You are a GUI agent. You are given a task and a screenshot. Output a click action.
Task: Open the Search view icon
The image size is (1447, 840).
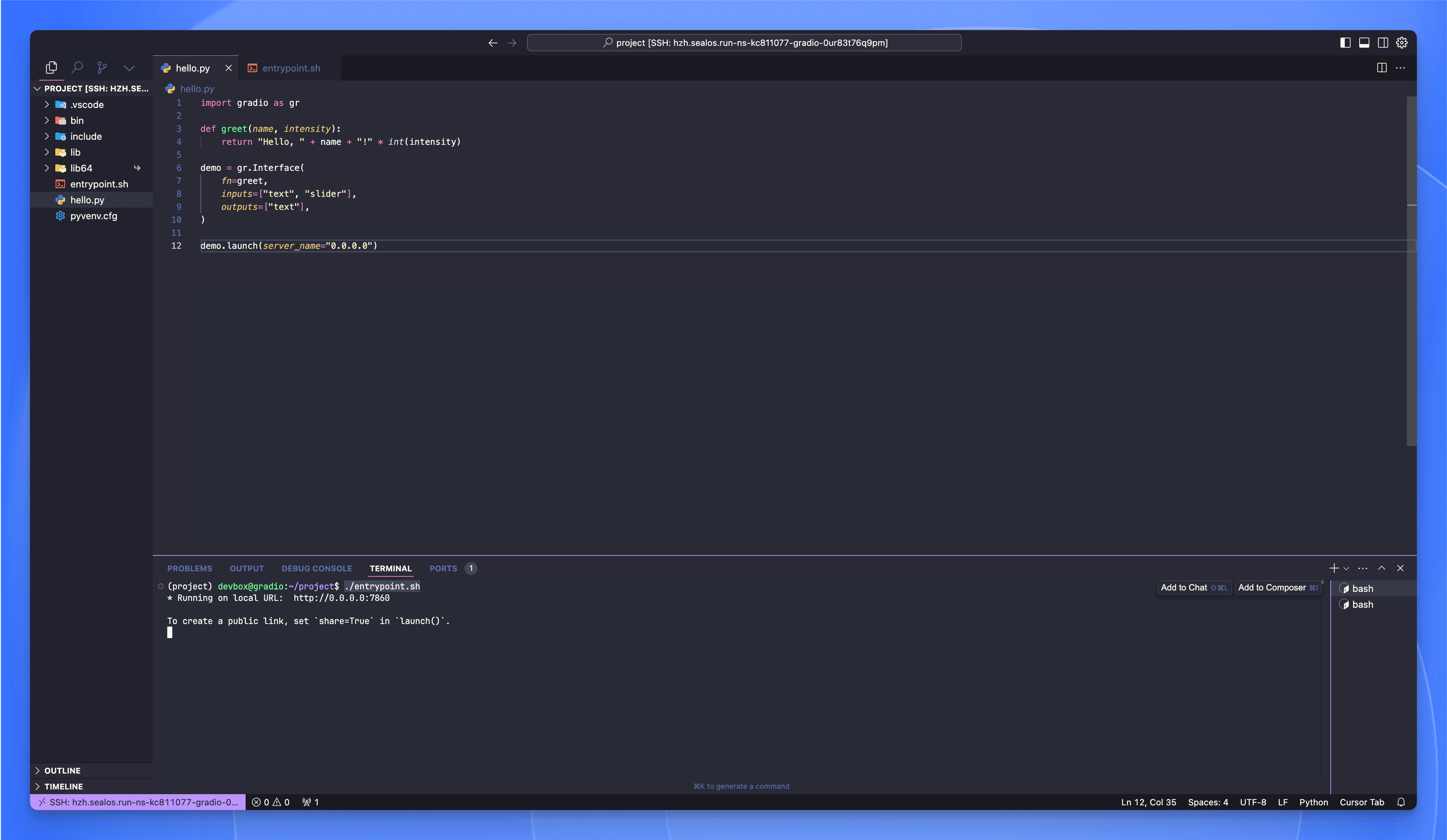tap(77, 68)
